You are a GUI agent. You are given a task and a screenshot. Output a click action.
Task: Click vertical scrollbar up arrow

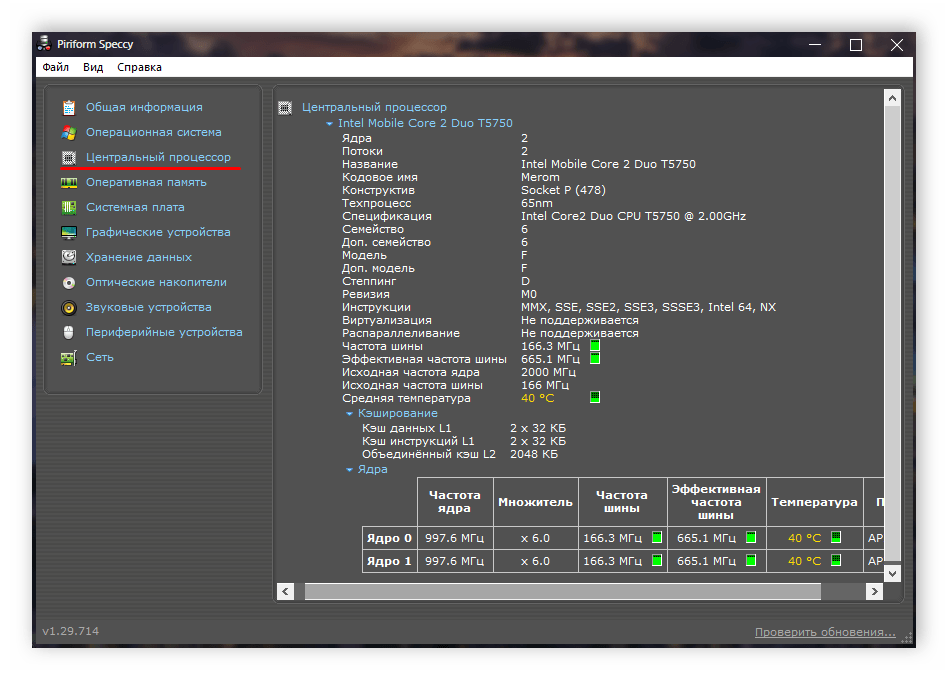pyautogui.click(x=892, y=97)
